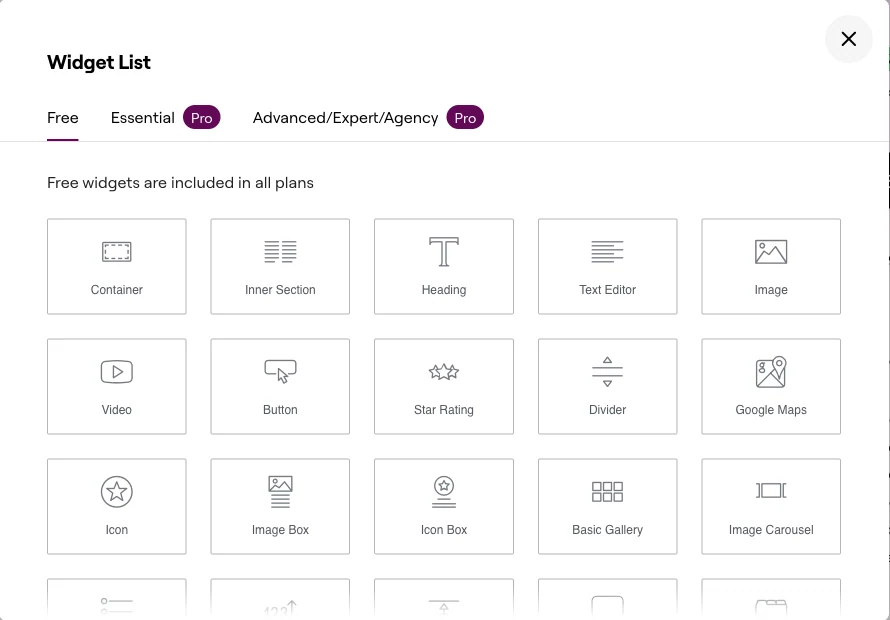Select the Container widget icon

[117, 252]
